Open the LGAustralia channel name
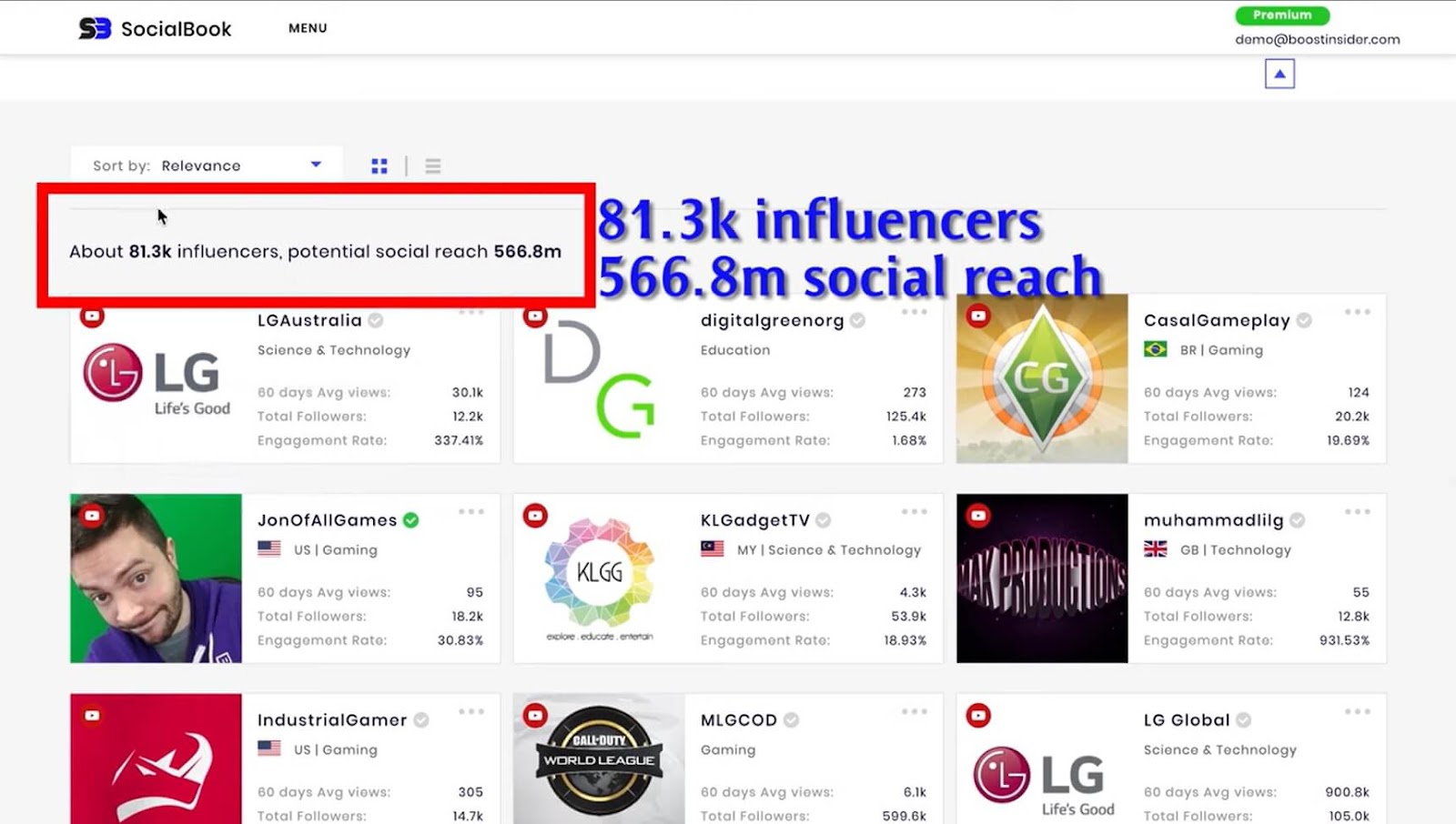The width and height of the screenshot is (1456, 824). [x=309, y=320]
